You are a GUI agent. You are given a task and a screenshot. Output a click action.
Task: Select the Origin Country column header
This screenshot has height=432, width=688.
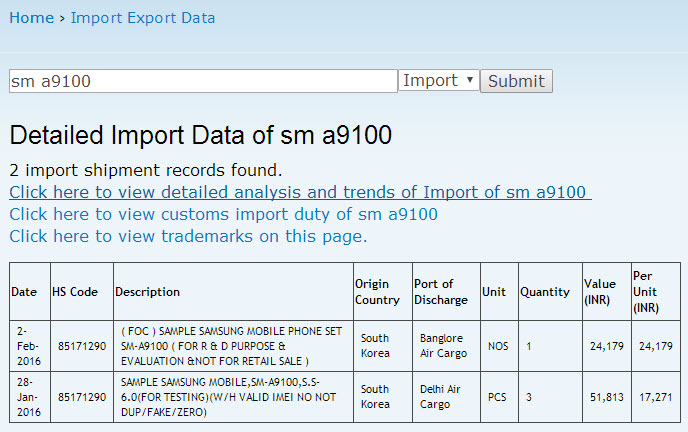375,292
